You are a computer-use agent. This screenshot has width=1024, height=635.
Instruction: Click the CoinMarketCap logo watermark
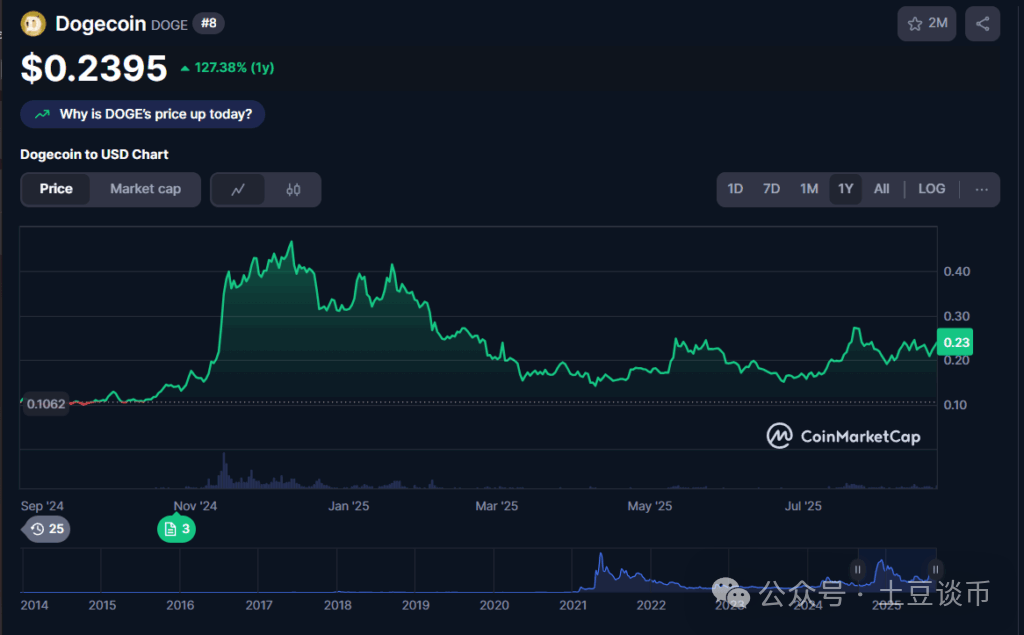pos(843,436)
